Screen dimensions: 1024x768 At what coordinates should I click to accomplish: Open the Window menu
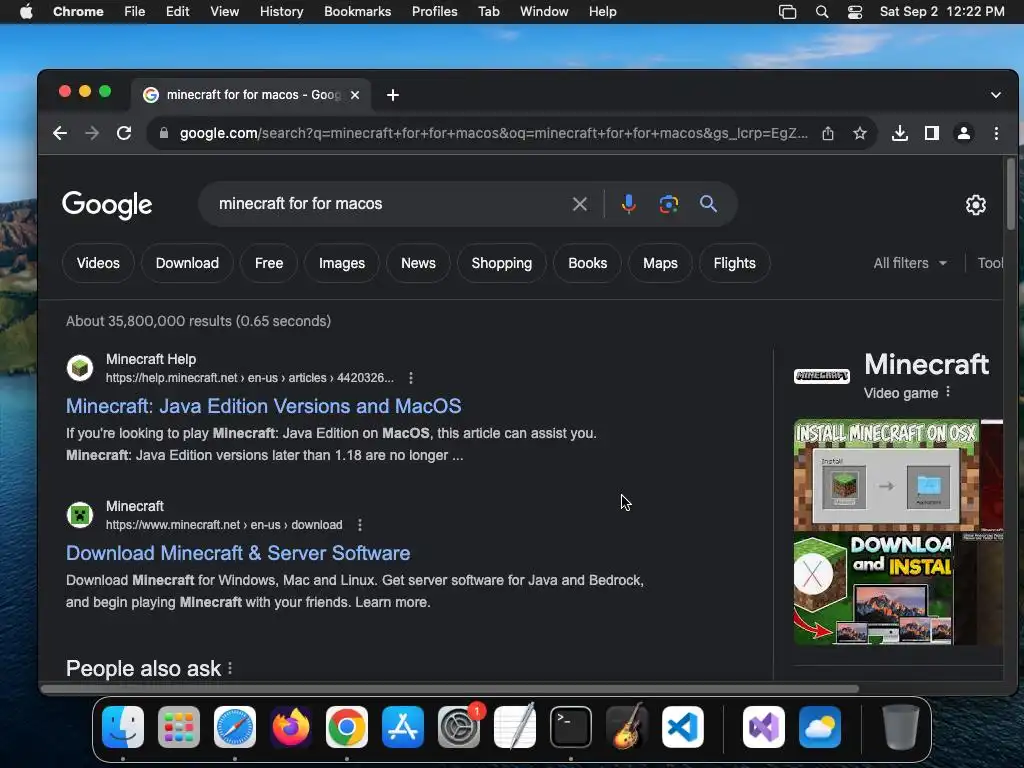pyautogui.click(x=544, y=12)
